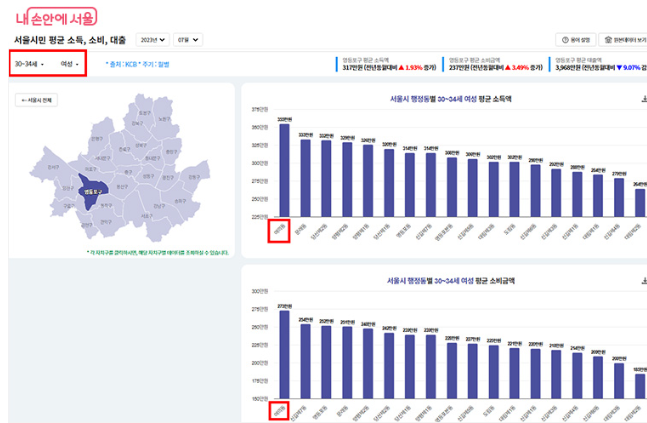Click the 서울시민 평균 소득, 소비, 대출 heading

point(70,40)
